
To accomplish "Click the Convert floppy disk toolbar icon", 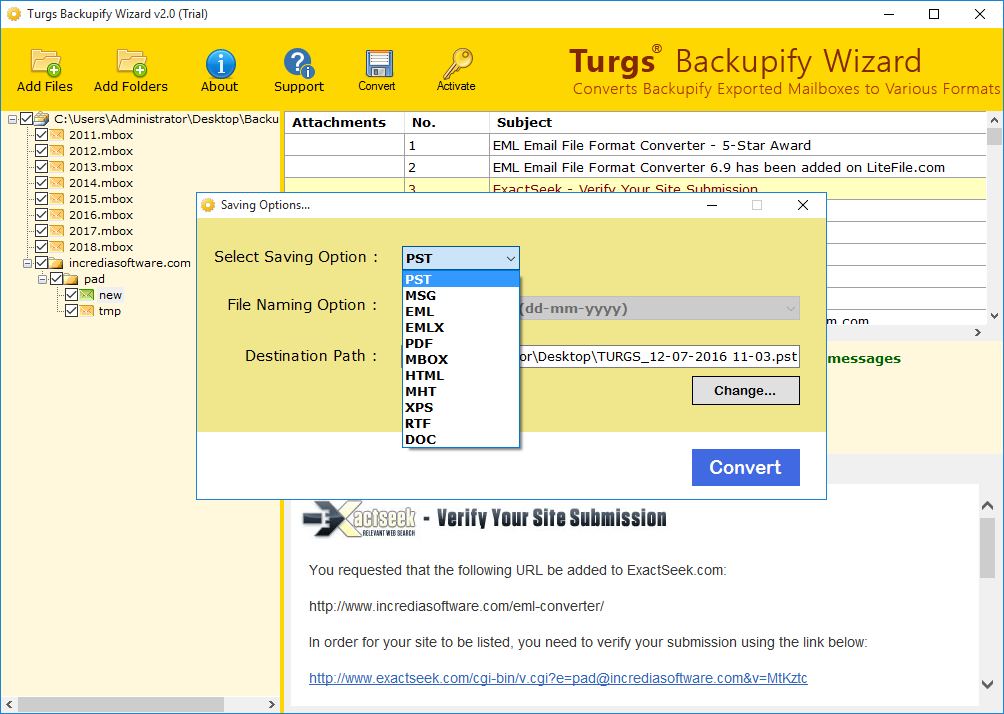I will (377, 63).
